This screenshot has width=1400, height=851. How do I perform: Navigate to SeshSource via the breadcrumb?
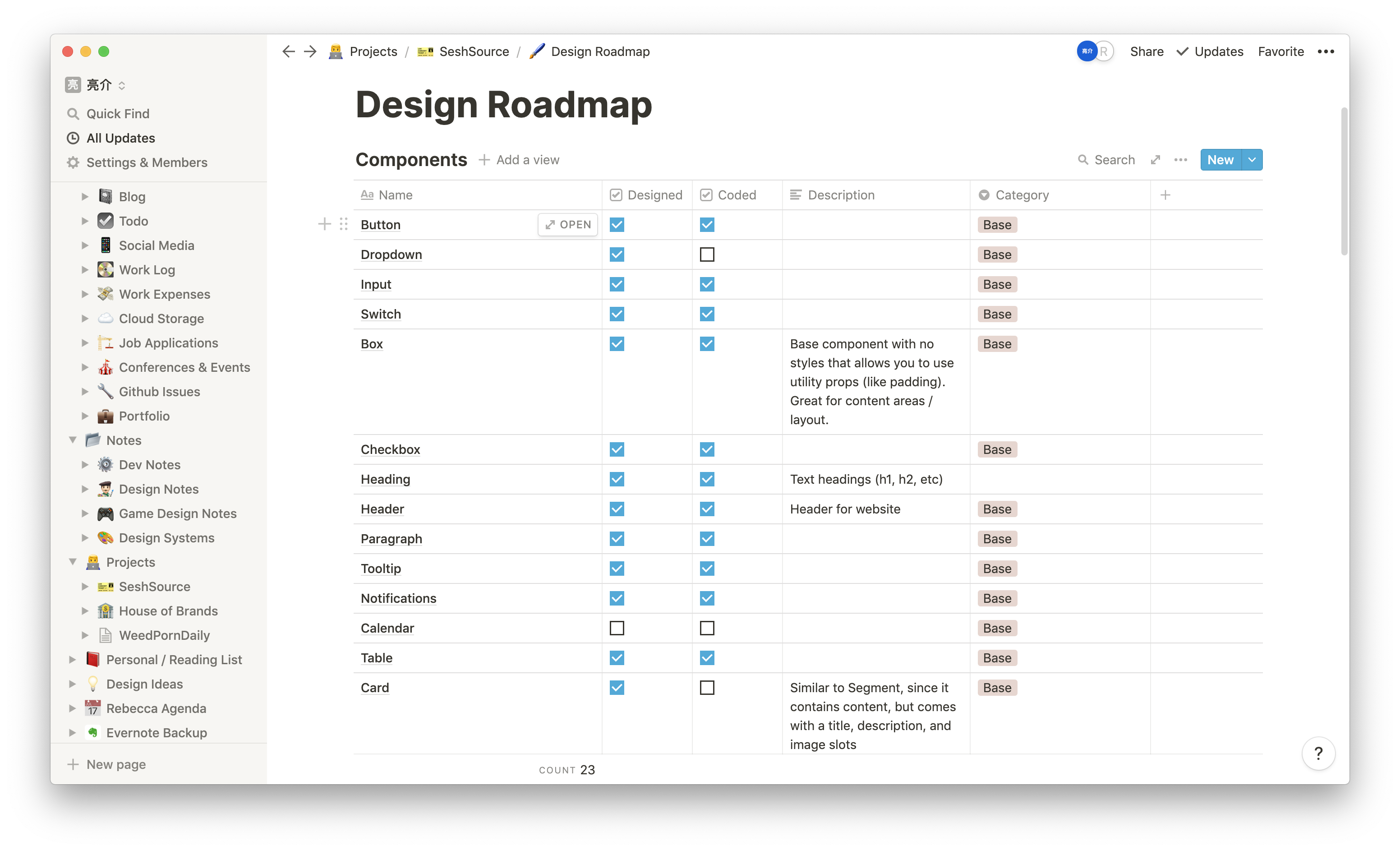click(x=474, y=51)
